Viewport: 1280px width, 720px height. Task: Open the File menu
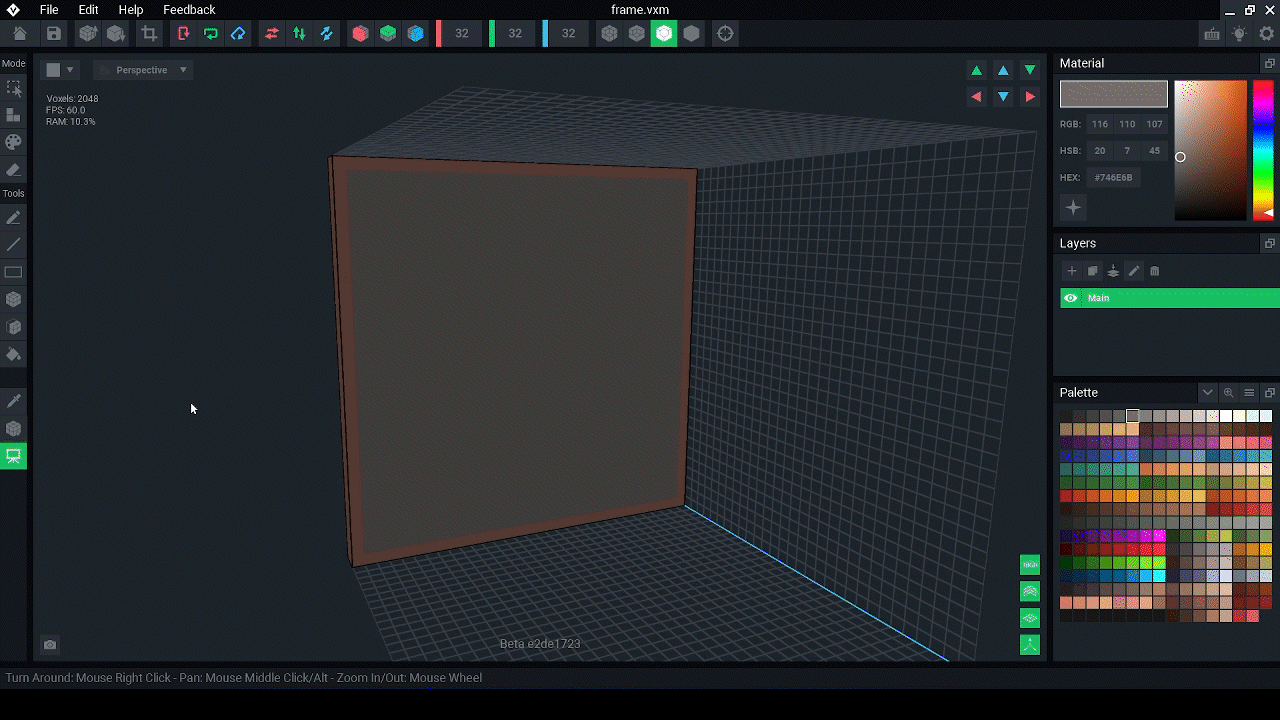tap(49, 10)
